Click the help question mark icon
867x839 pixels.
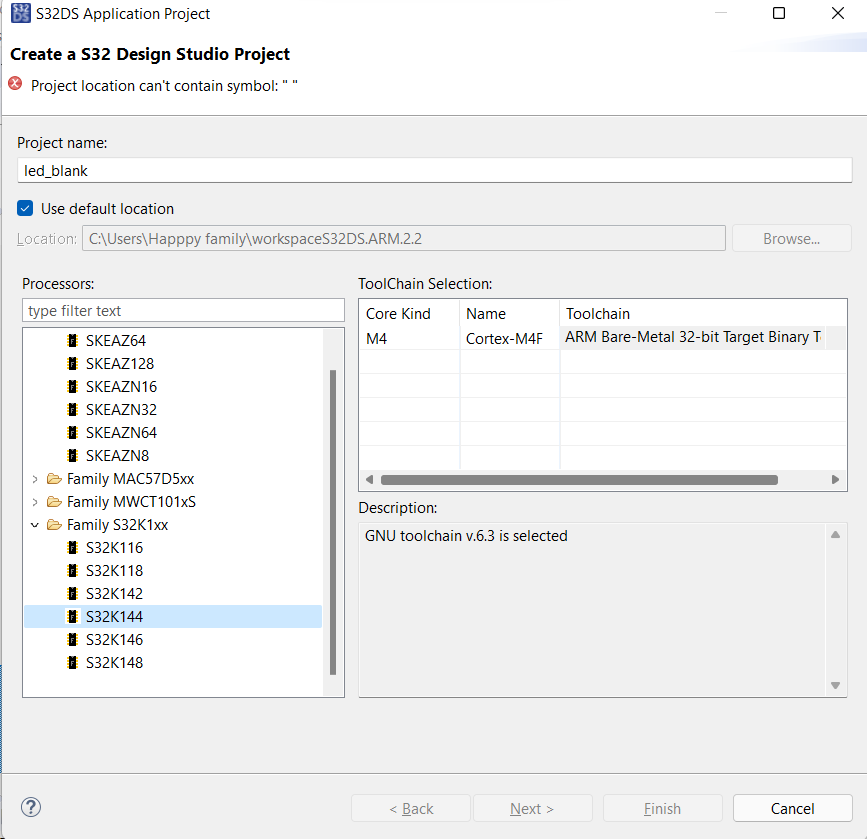31,807
